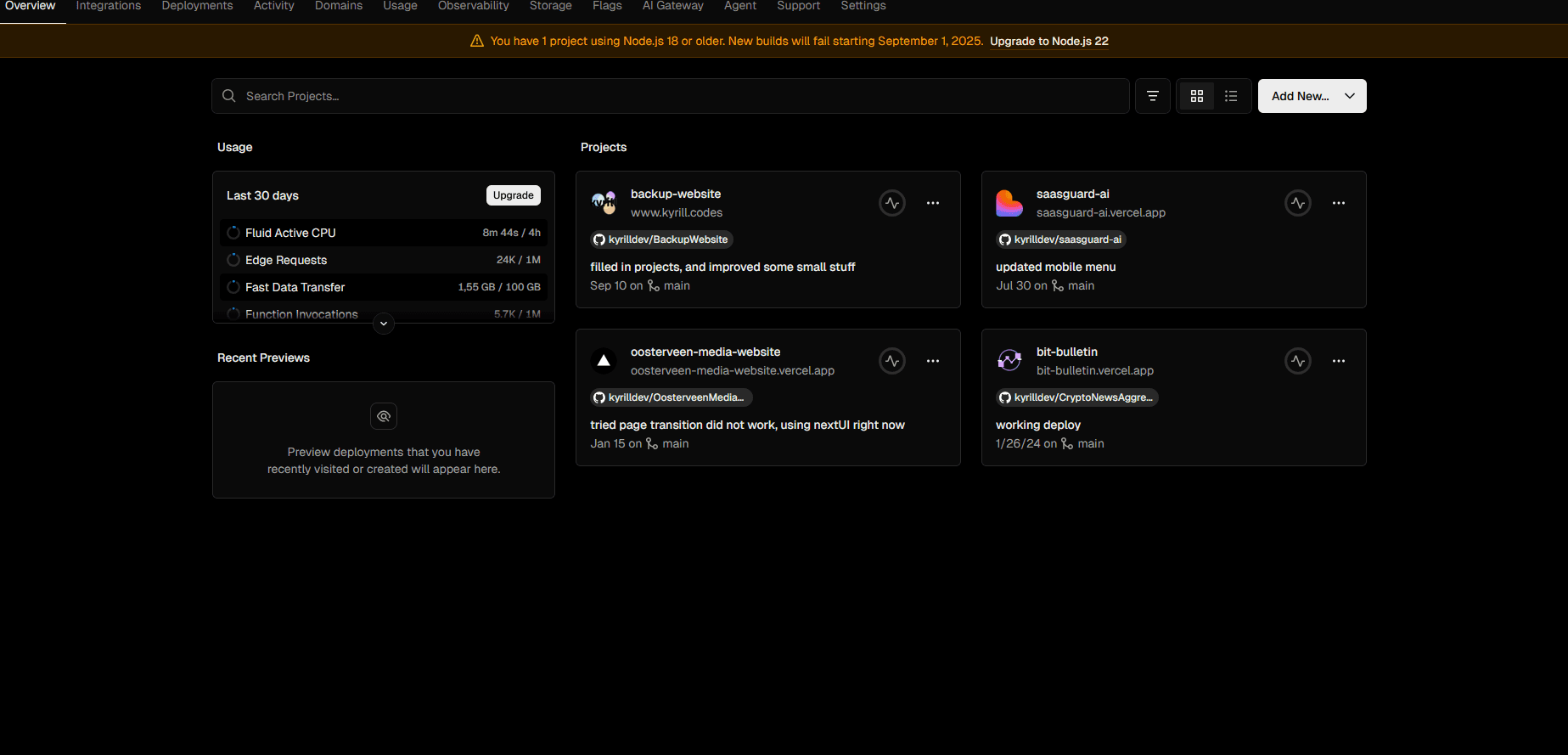Screen dimensions: 1568x755
Task: Go to the Deployments tab
Action: [197, 6]
